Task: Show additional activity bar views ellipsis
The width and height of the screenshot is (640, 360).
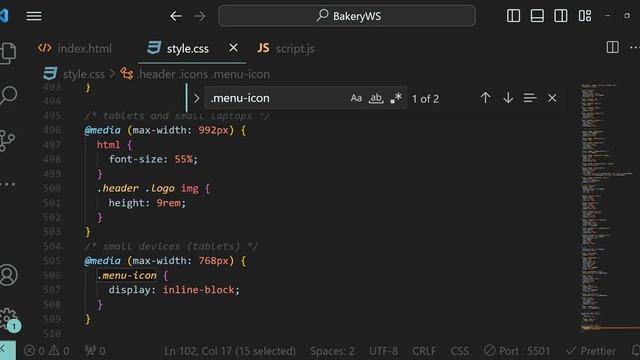Action: [x=8, y=184]
